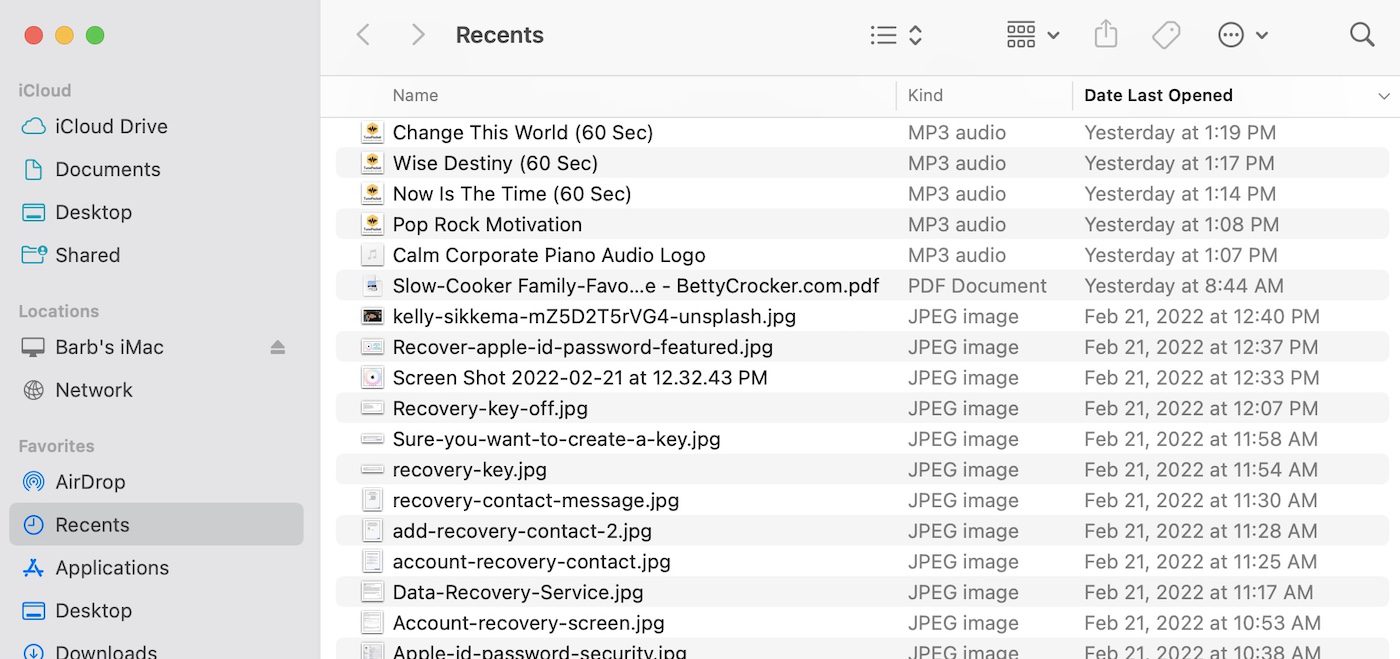Sort by Date Last Opened column

click(x=1158, y=96)
